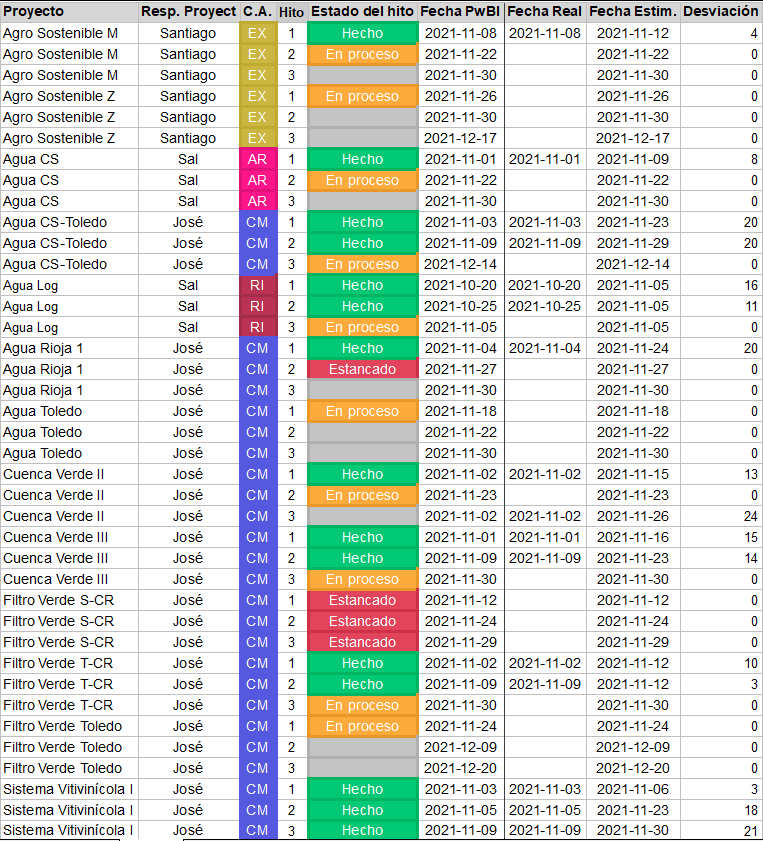Select the Fecha Estim. column header
Image resolution: width=763 pixels, height=841 pixels.
coord(632,11)
